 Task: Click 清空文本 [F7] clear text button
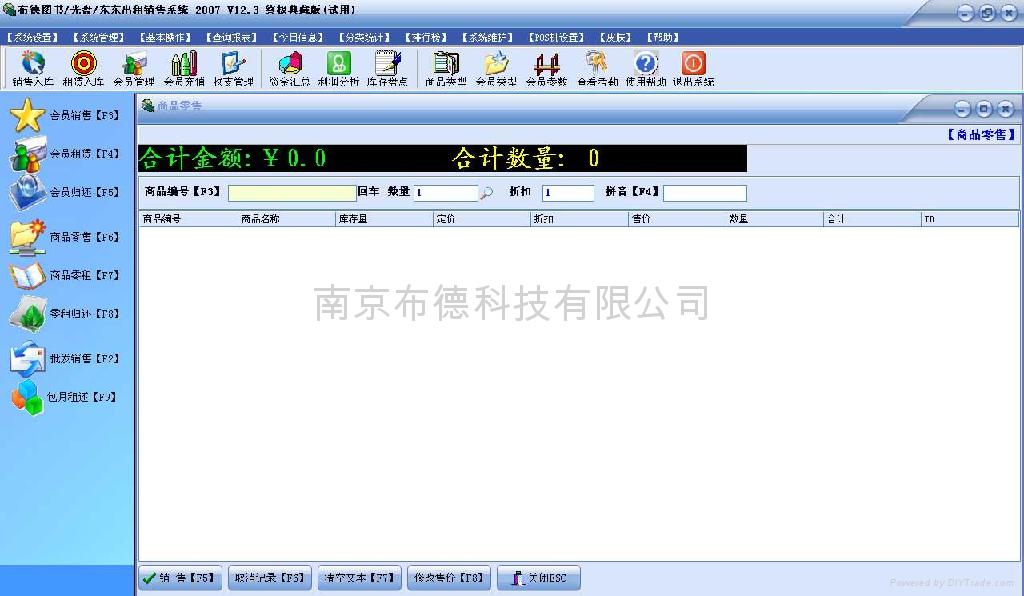pyautogui.click(x=360, y=578)
